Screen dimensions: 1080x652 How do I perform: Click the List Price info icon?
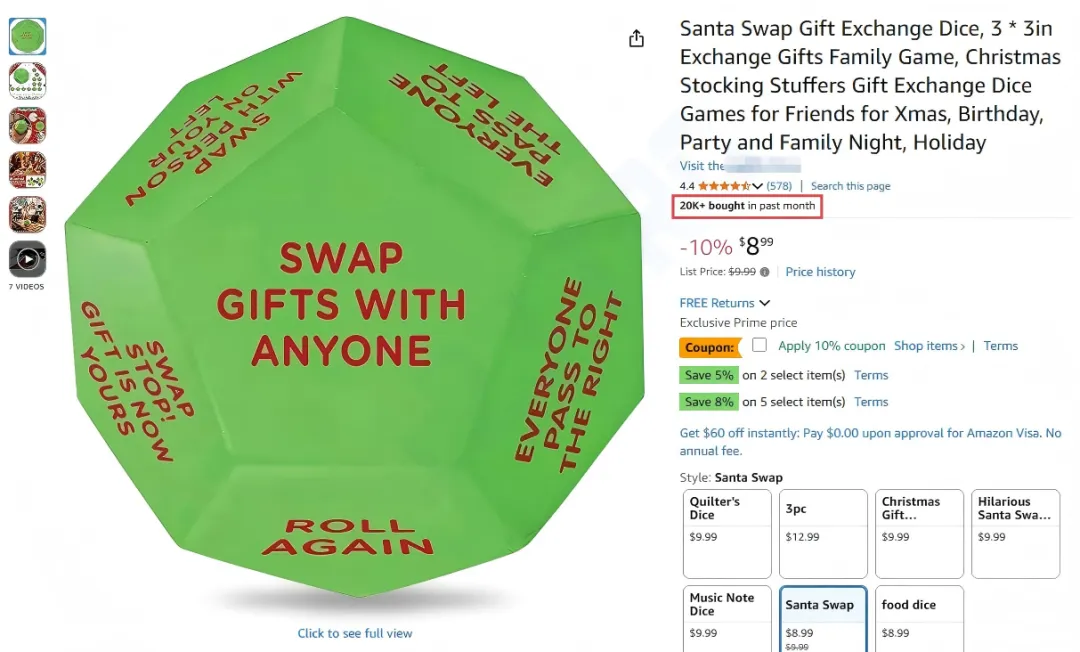coord(765,272)
